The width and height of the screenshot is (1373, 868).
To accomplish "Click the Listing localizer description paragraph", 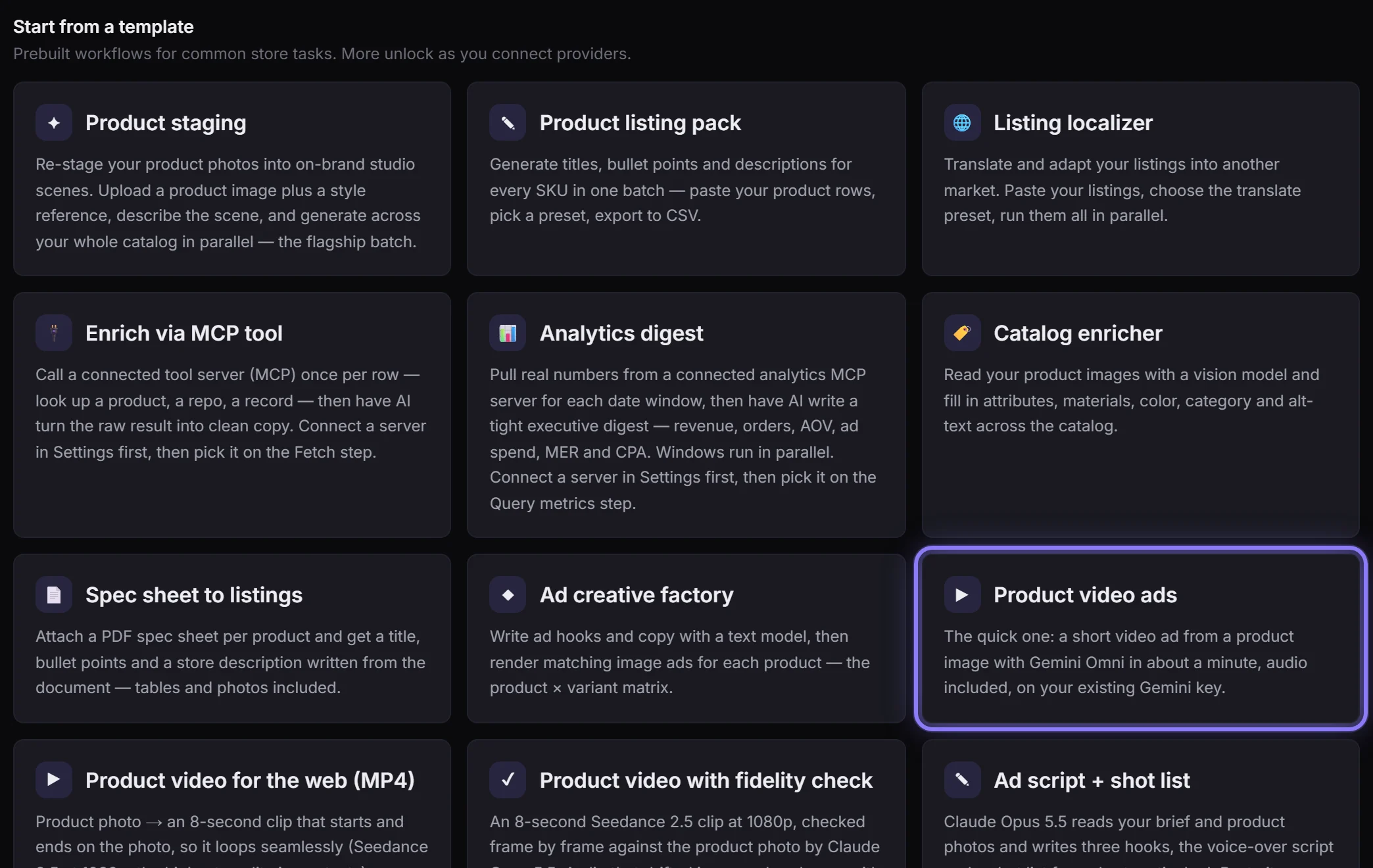I will 1122,190.
